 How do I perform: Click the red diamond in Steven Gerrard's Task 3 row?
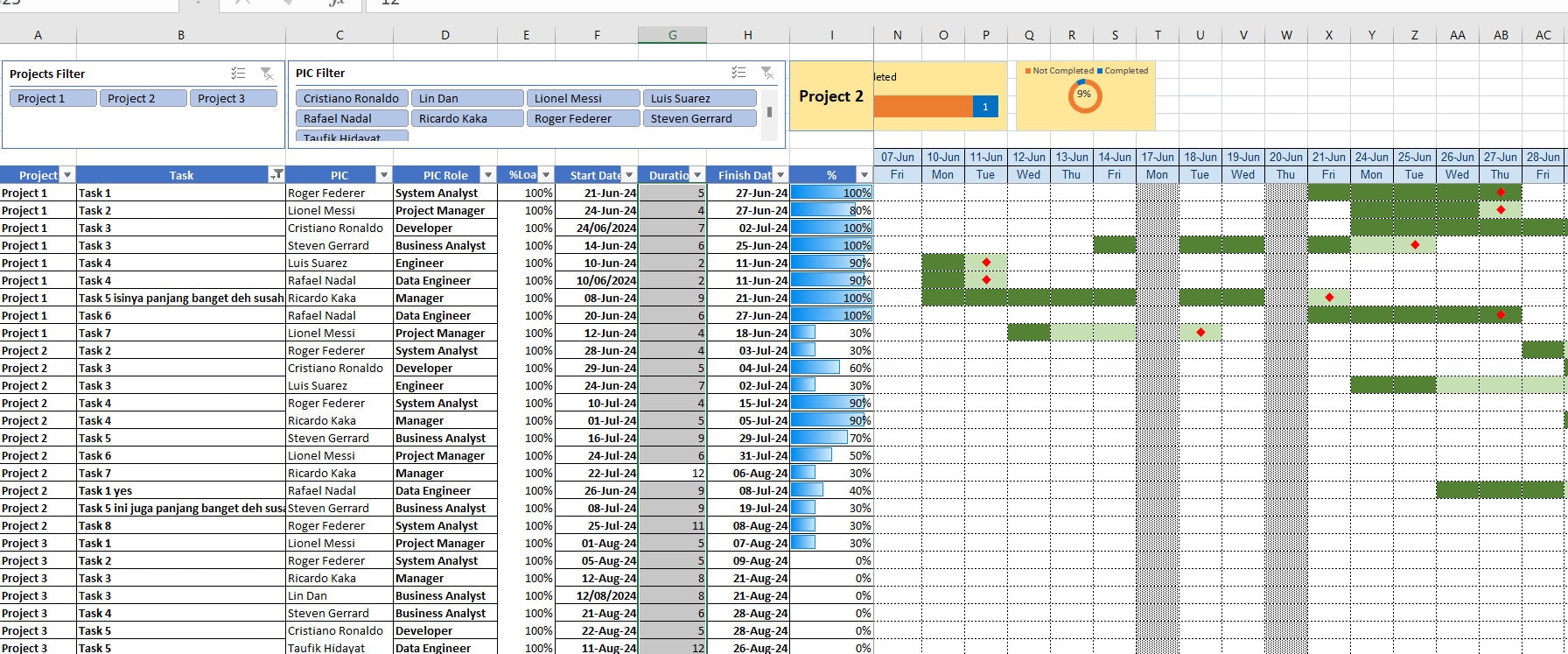coord(1415,245)
